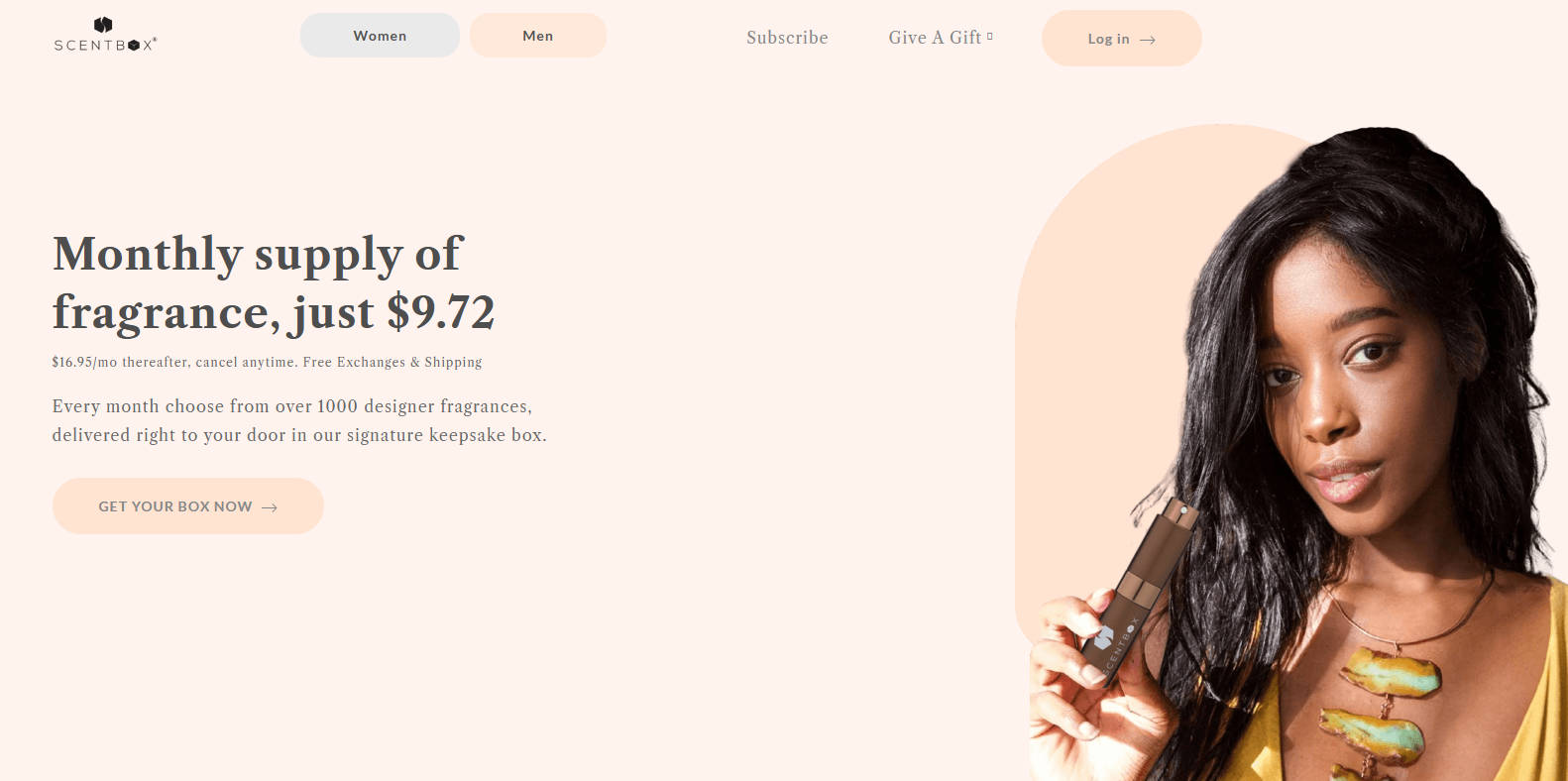
Task: Click the $9.72 price in the headline
Action: pos(440,312)
